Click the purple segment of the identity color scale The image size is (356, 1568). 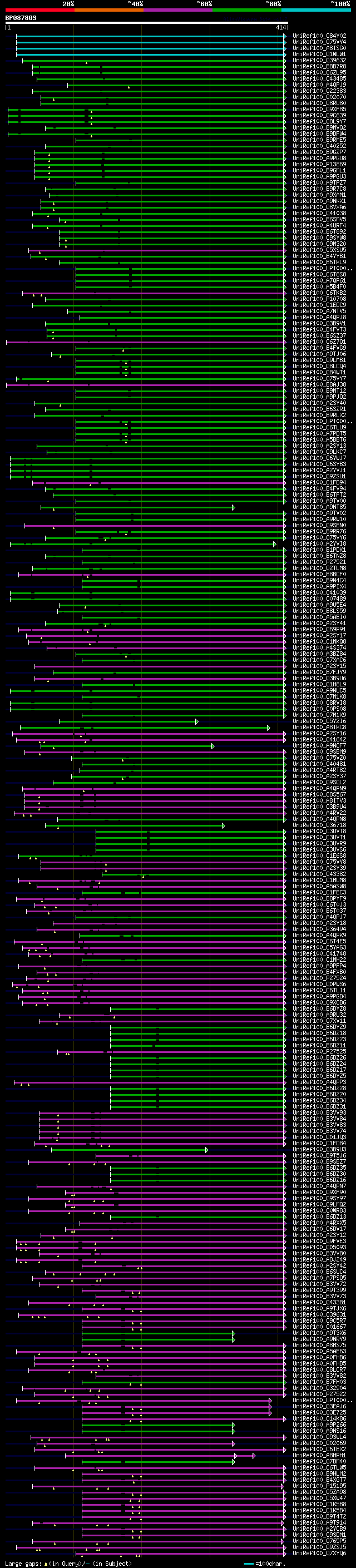tap(177, 10)
